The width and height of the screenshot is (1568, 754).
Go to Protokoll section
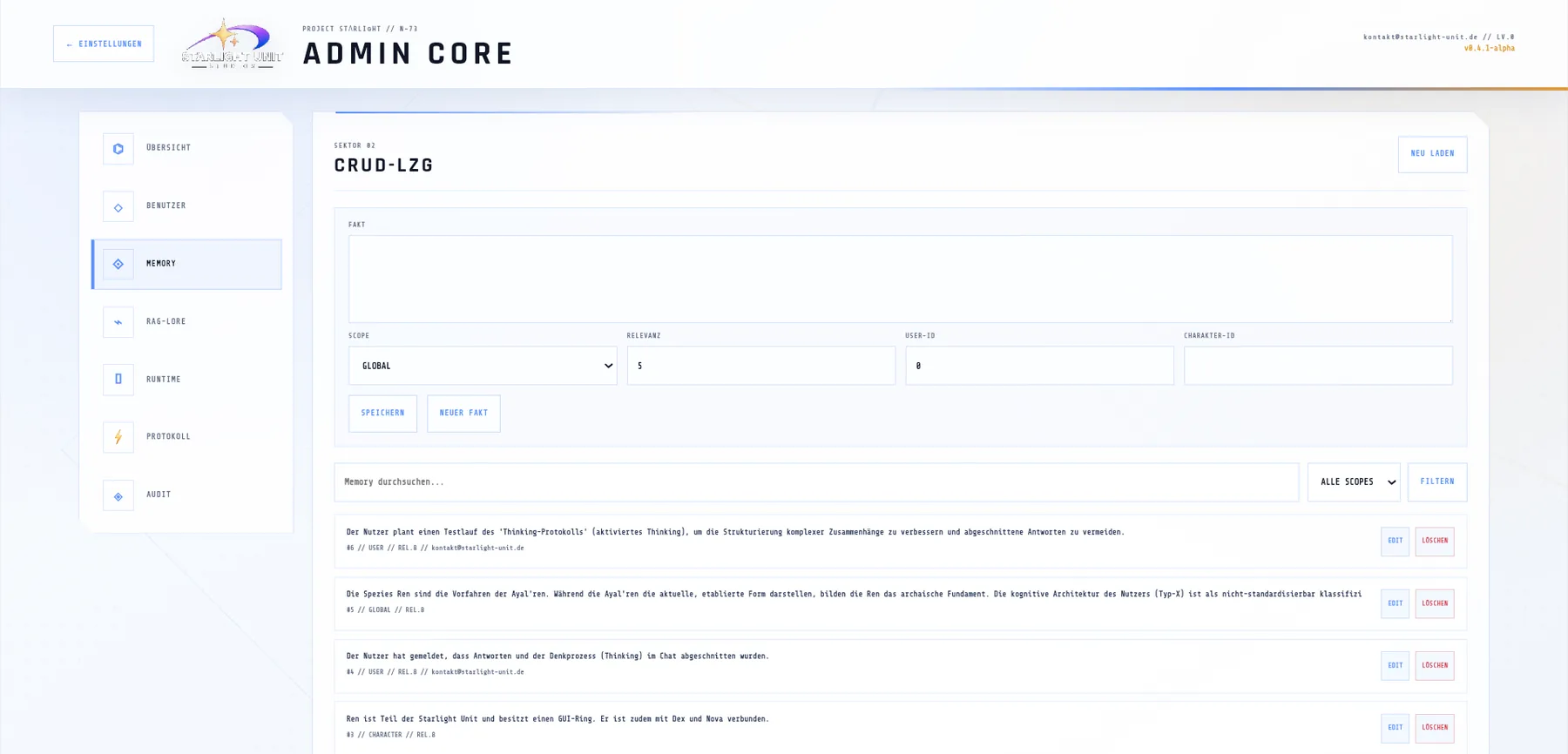pos(186,437)
